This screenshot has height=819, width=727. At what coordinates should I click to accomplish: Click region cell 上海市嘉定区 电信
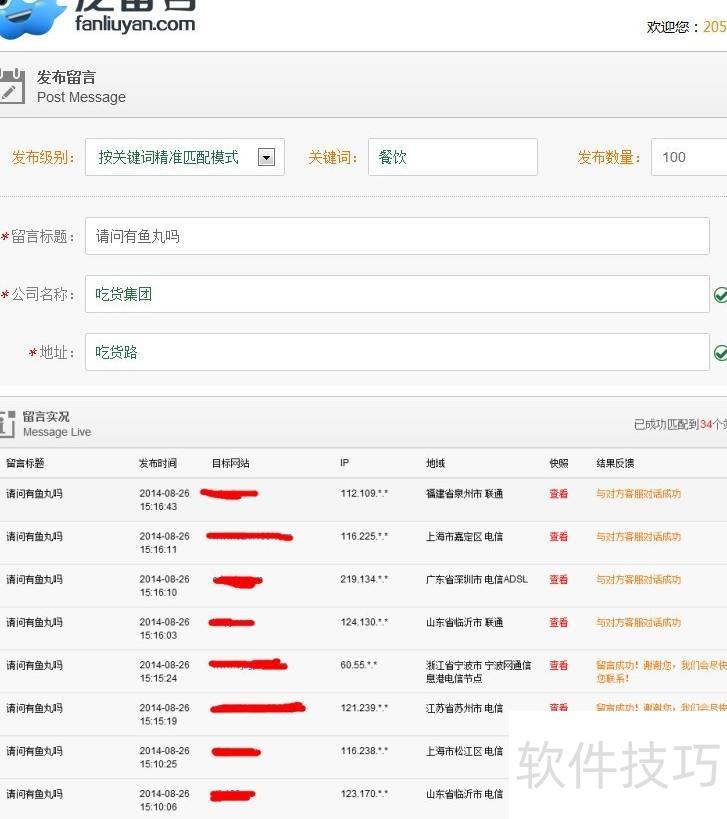[464, 536]
